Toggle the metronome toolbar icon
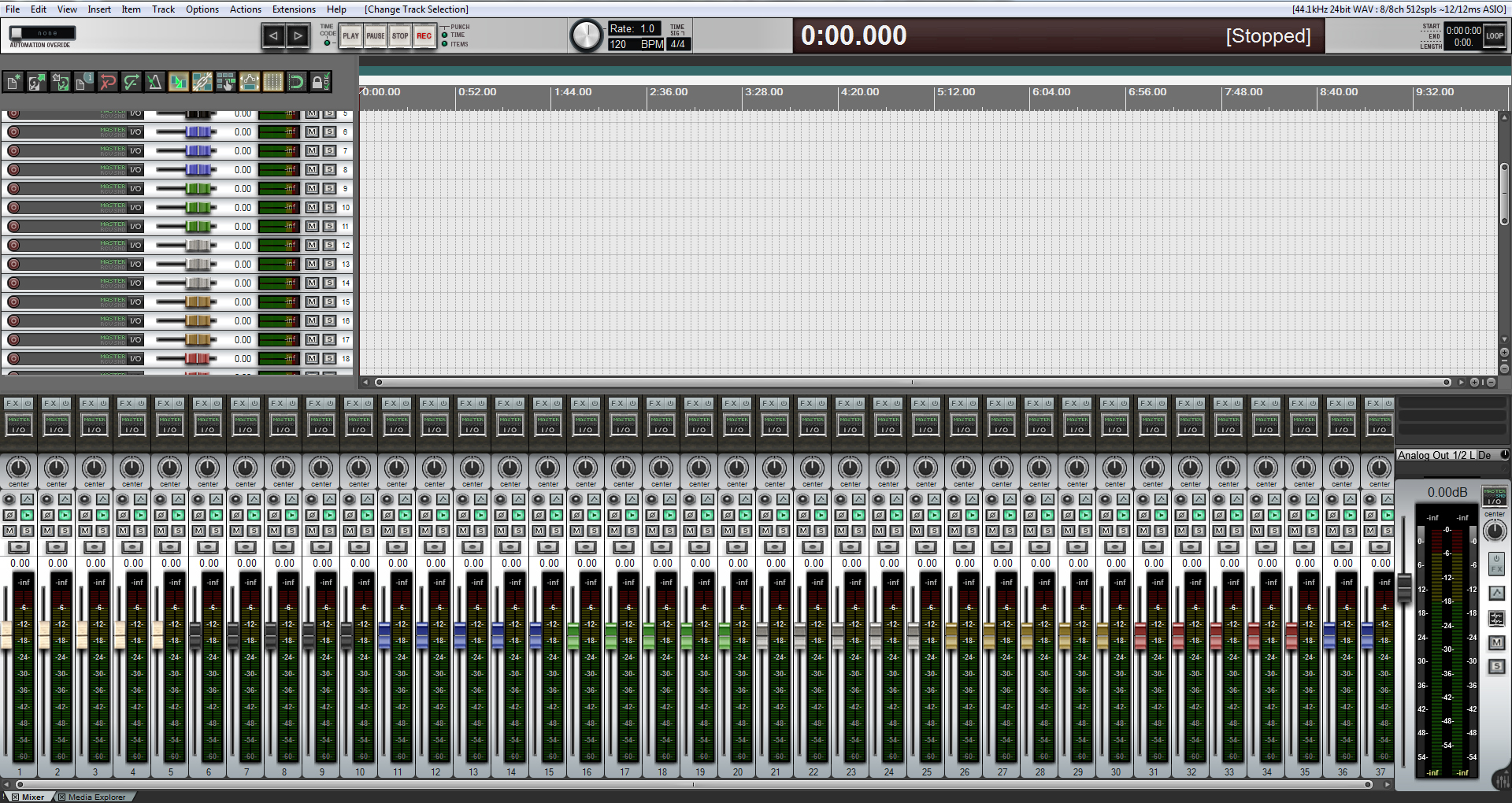Viewport: 1512px width, 803px height. 155,82
